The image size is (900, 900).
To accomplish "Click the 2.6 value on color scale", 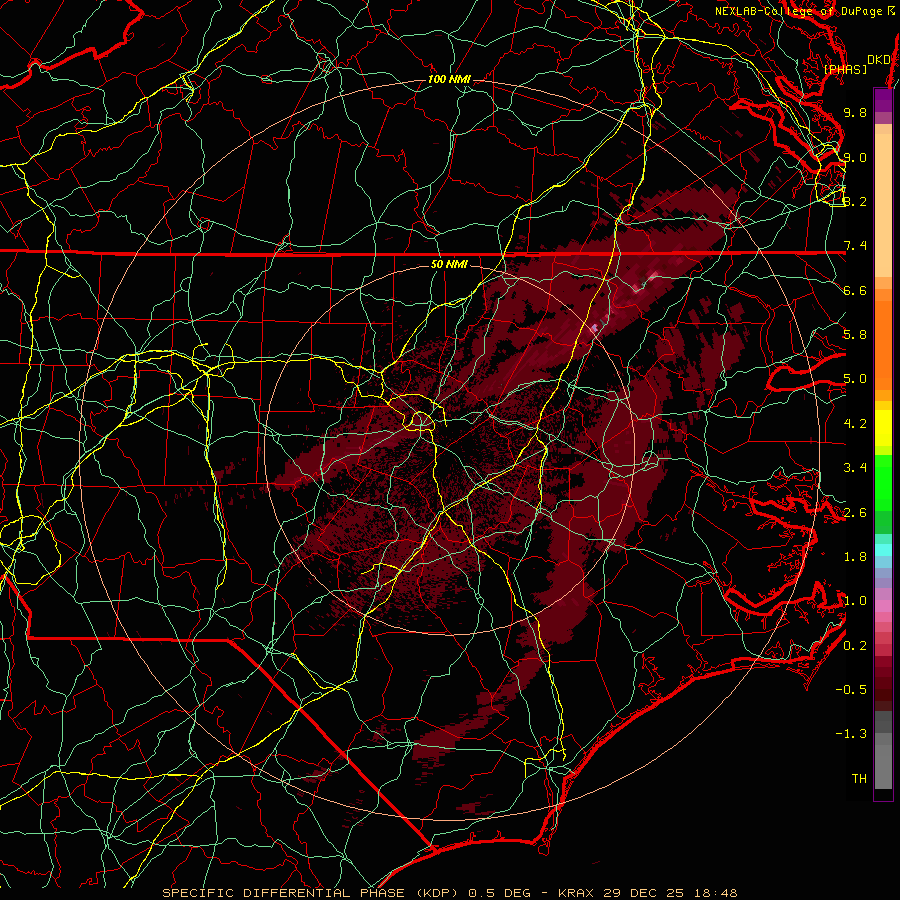I will coord(855,513).
